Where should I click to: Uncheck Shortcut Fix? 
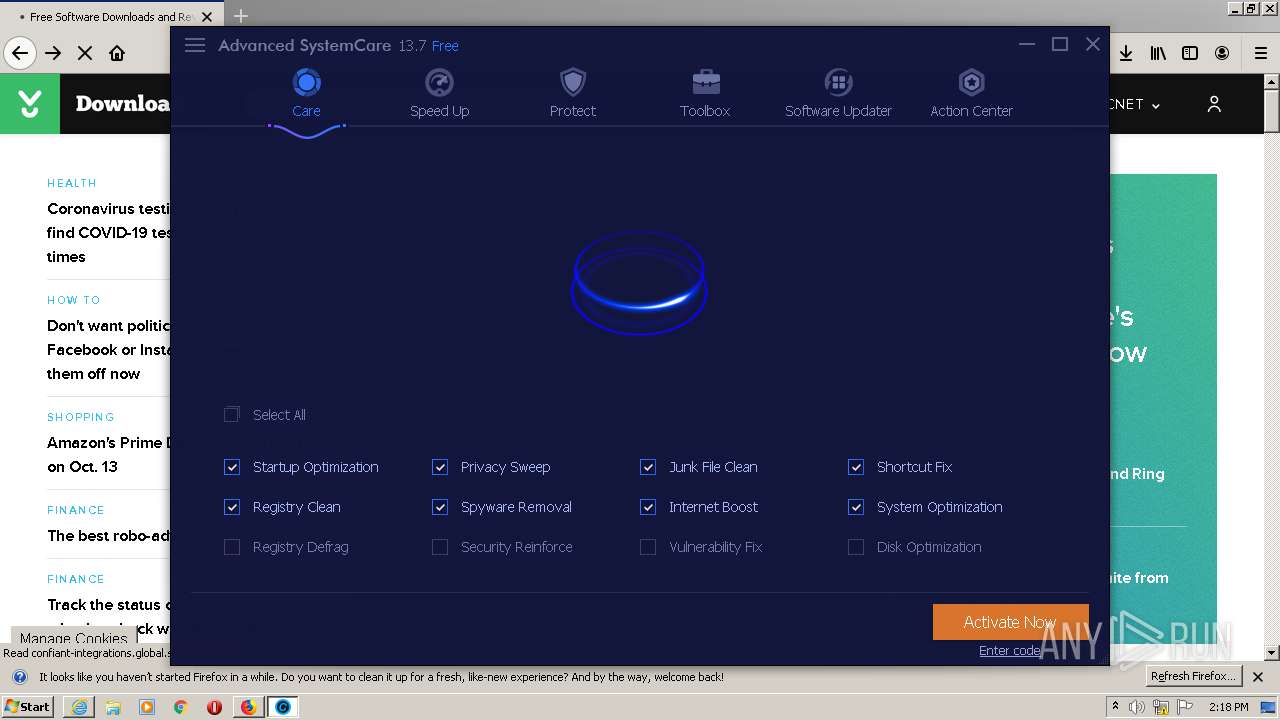click(x=856, y=467)
